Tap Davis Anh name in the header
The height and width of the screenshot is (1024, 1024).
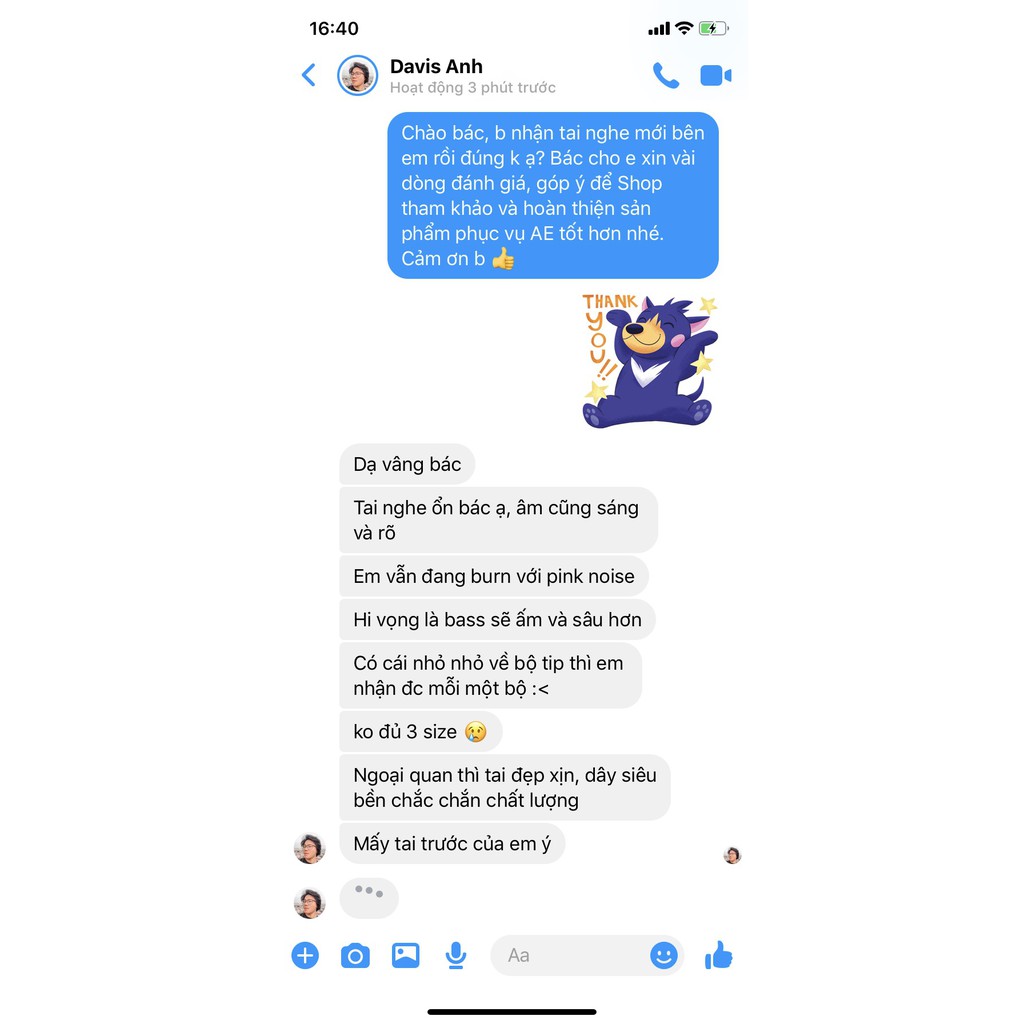coord(436,67)
